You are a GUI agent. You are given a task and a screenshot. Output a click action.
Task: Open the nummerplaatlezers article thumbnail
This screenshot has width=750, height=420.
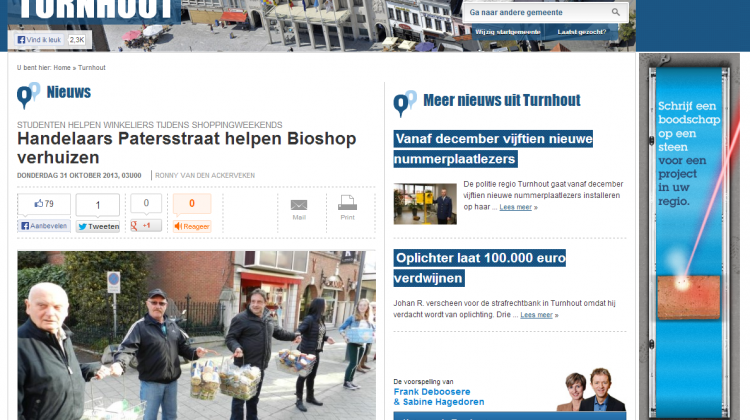[425, 204]
